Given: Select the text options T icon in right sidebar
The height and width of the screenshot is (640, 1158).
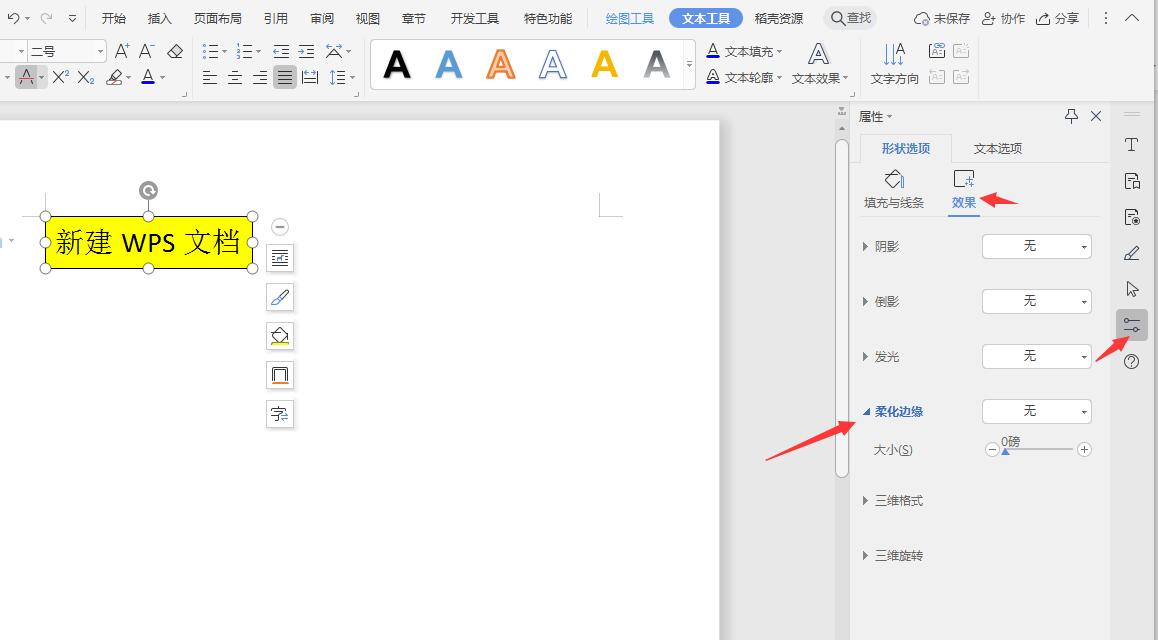Looking at the screenshot, I should point(1131,144).
